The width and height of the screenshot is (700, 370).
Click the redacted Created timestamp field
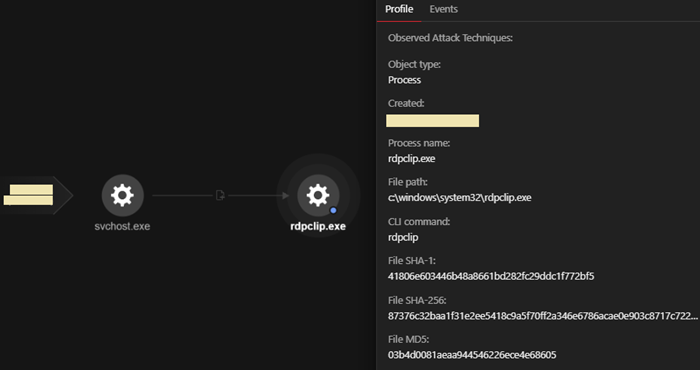pos(433,121)
